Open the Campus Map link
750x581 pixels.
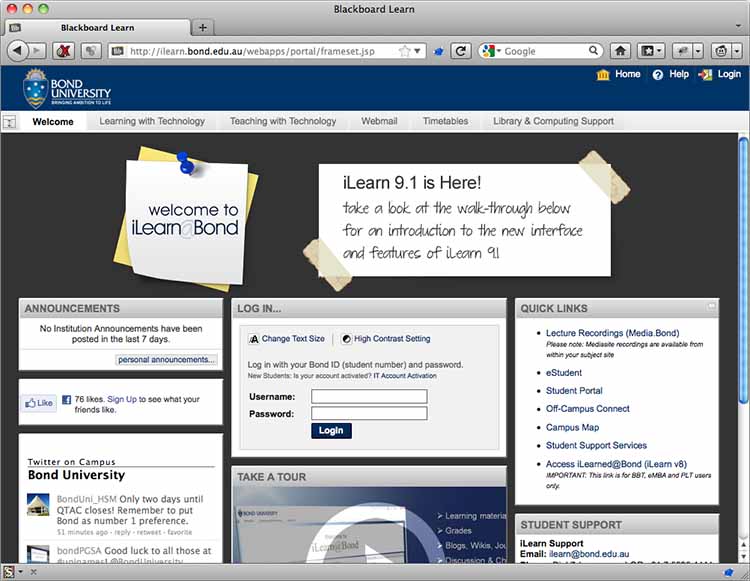click(572, 428)
